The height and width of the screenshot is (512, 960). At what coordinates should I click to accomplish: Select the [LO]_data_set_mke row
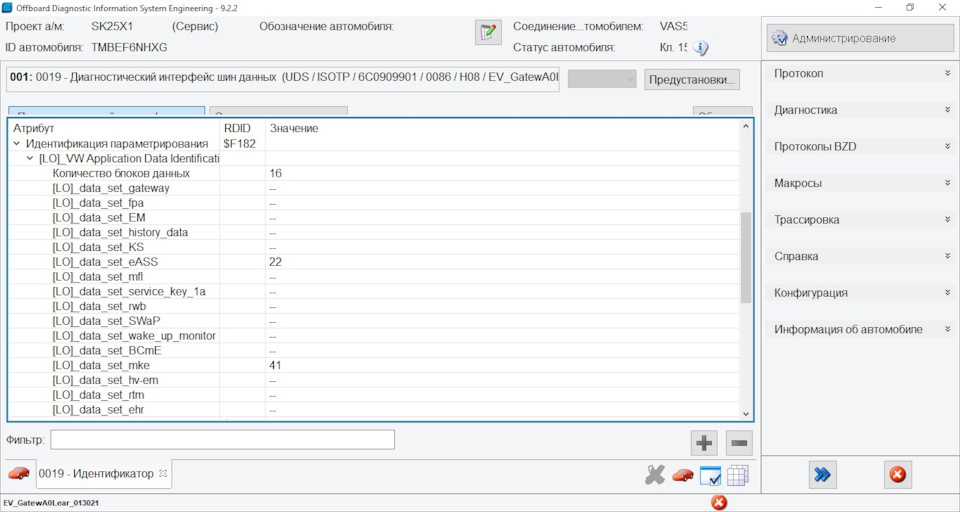coord(373,365)
